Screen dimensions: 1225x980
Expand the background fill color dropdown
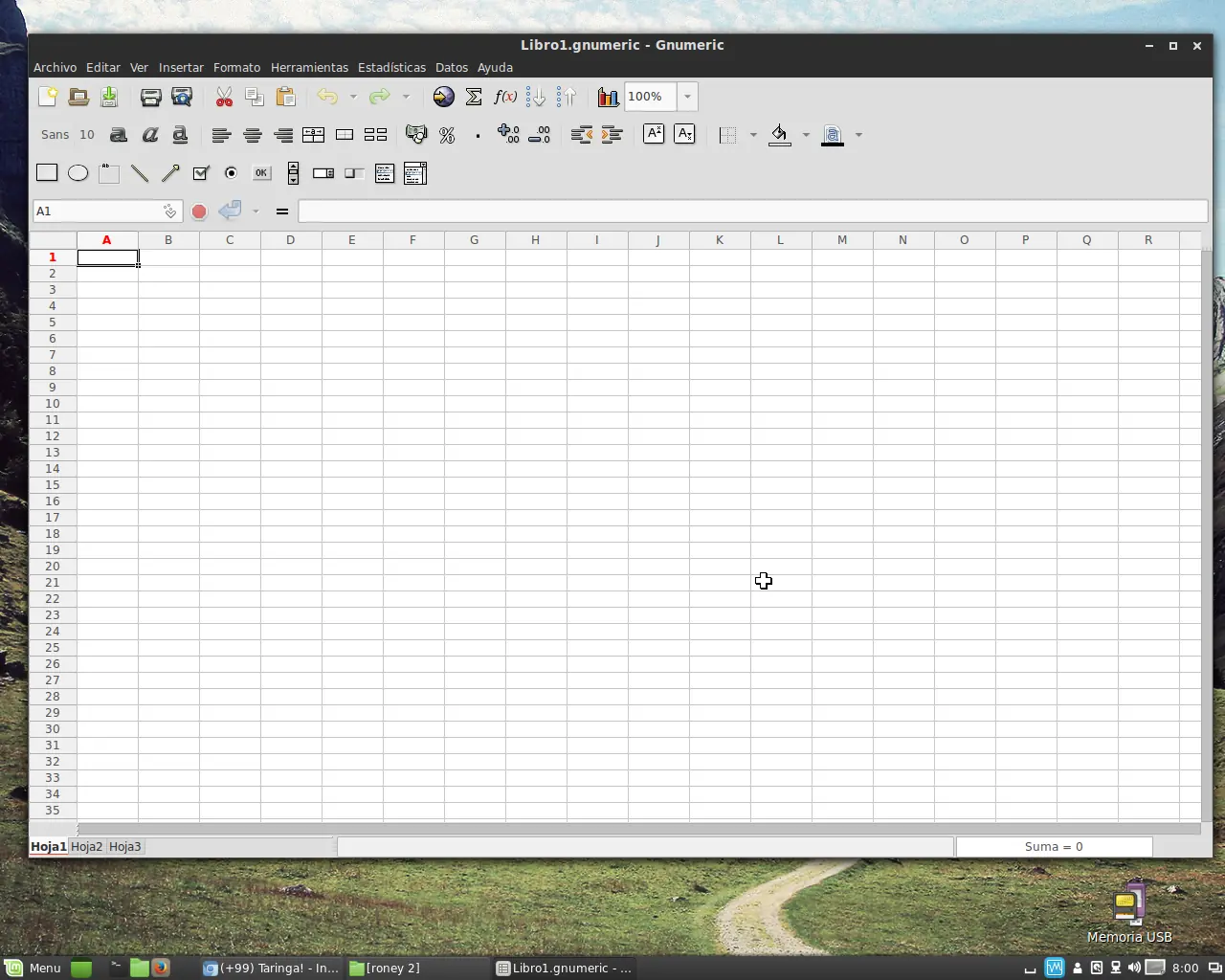coord(806,135)
